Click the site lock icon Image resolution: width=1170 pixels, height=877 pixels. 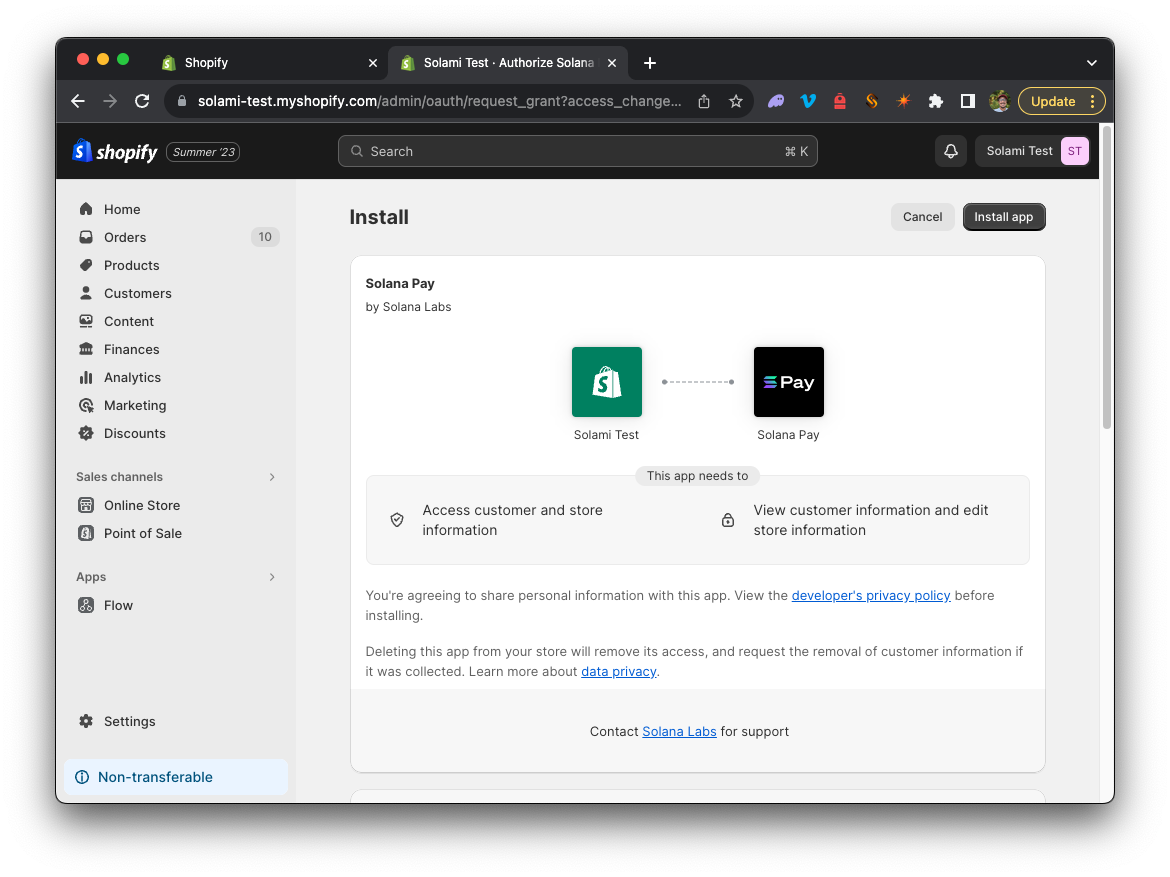point(181,102)
